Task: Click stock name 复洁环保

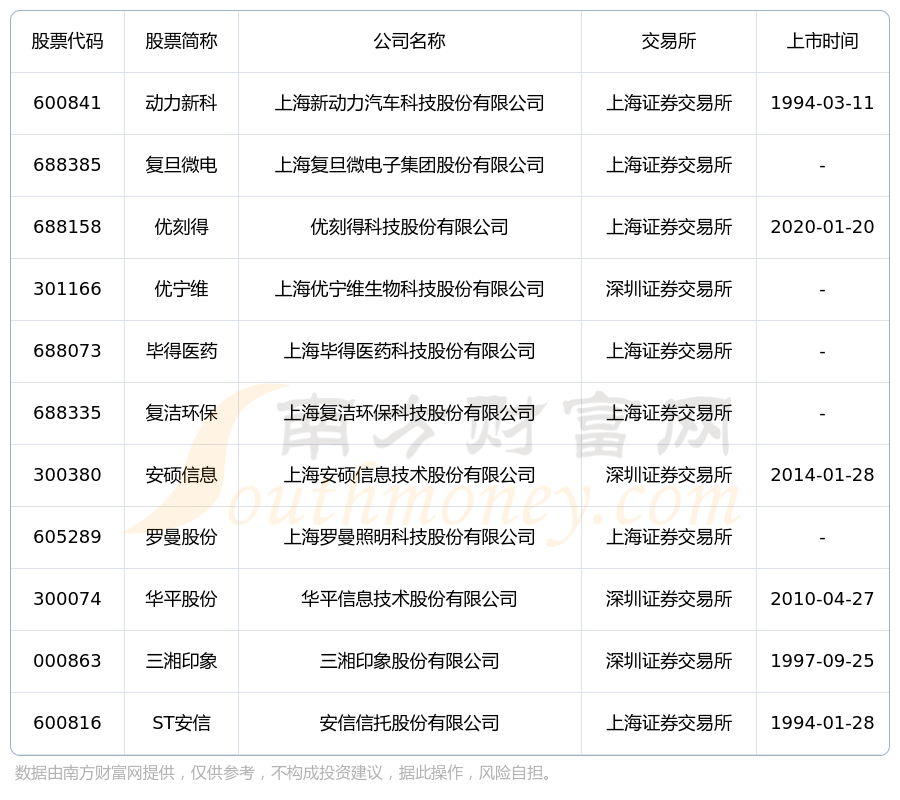Action: tap(181, 413)
